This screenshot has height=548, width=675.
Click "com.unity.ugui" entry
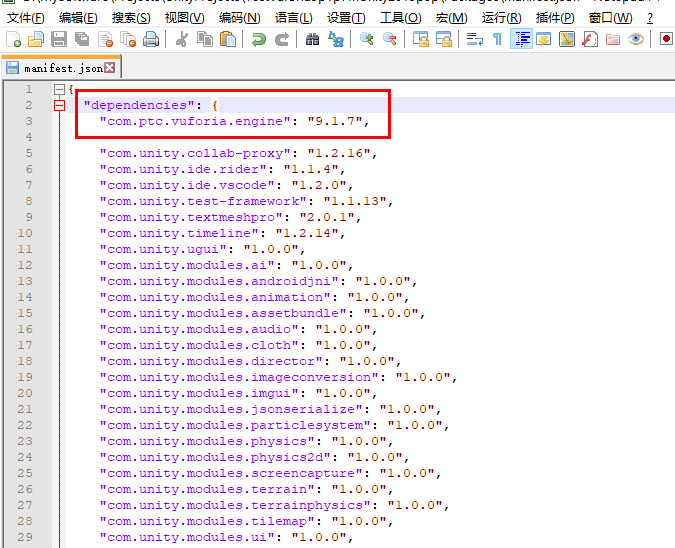[163, 249]
